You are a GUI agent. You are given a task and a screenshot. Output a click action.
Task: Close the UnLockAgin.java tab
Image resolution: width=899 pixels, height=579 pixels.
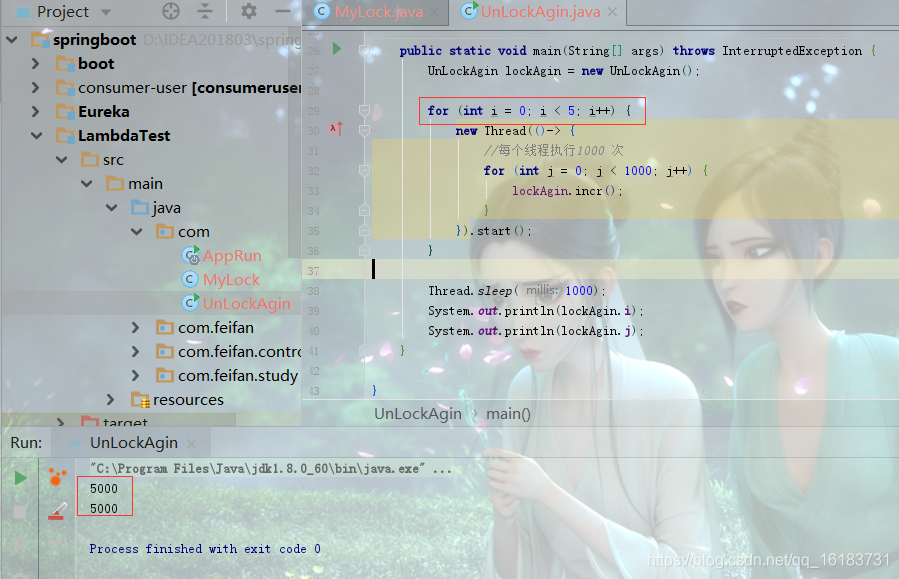click(x=612, y=11)
